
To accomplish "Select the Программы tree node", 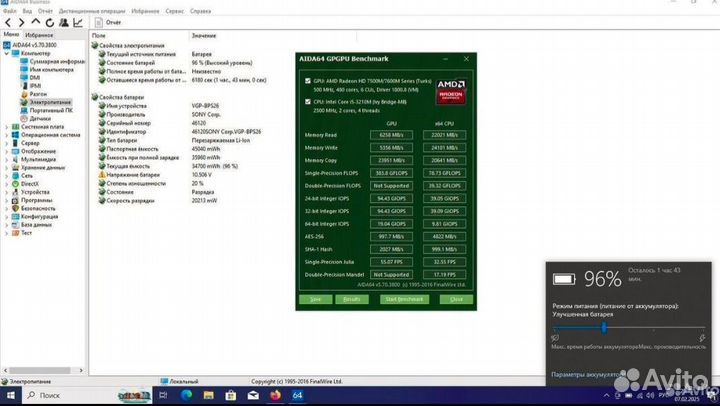I will pos(32,200).
